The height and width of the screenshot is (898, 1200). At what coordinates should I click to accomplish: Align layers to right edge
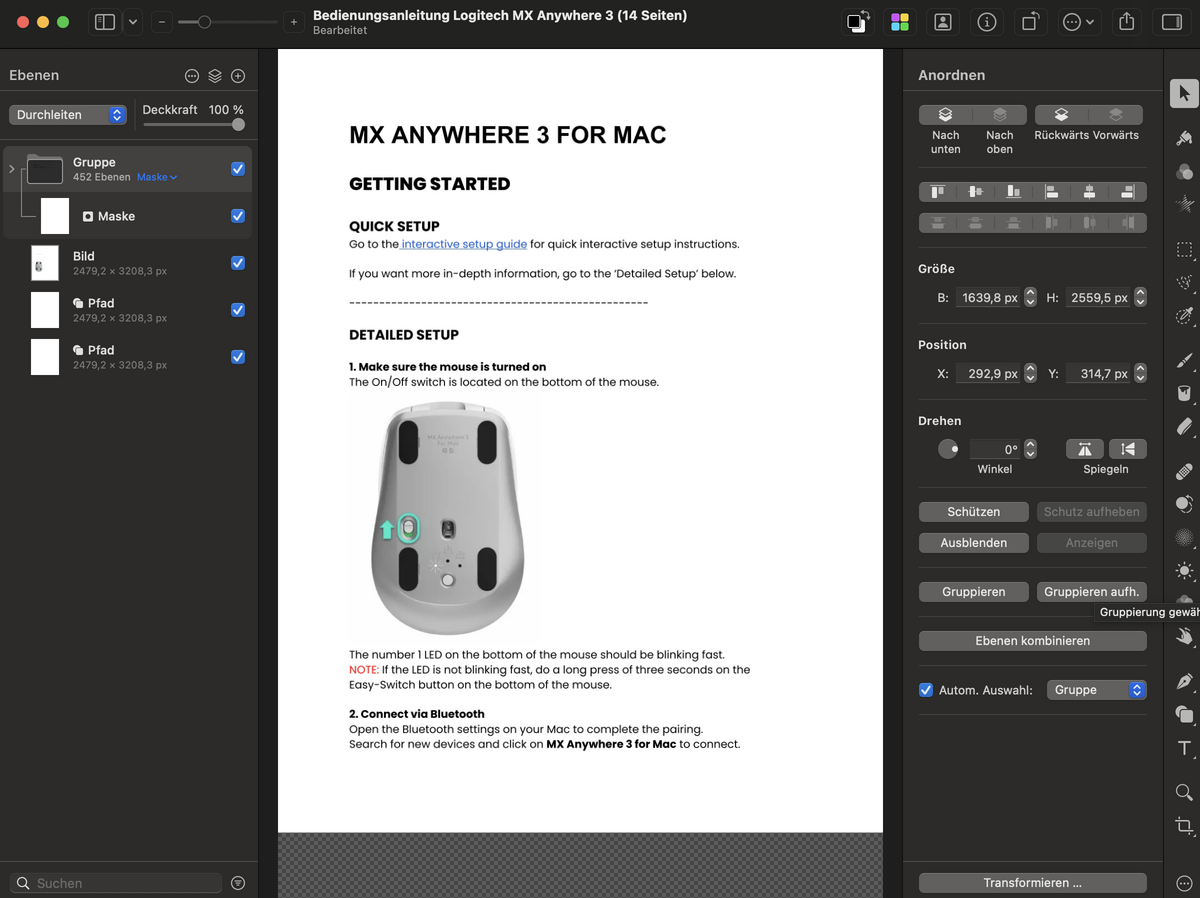pyautogui.click(x=1128, y=192)
